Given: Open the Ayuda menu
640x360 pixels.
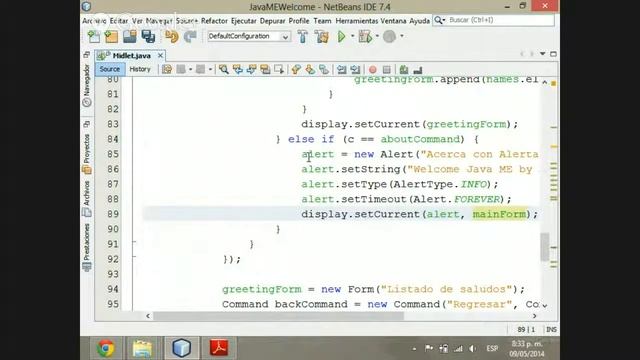Looking at the screenshot, I should (420, 21).
